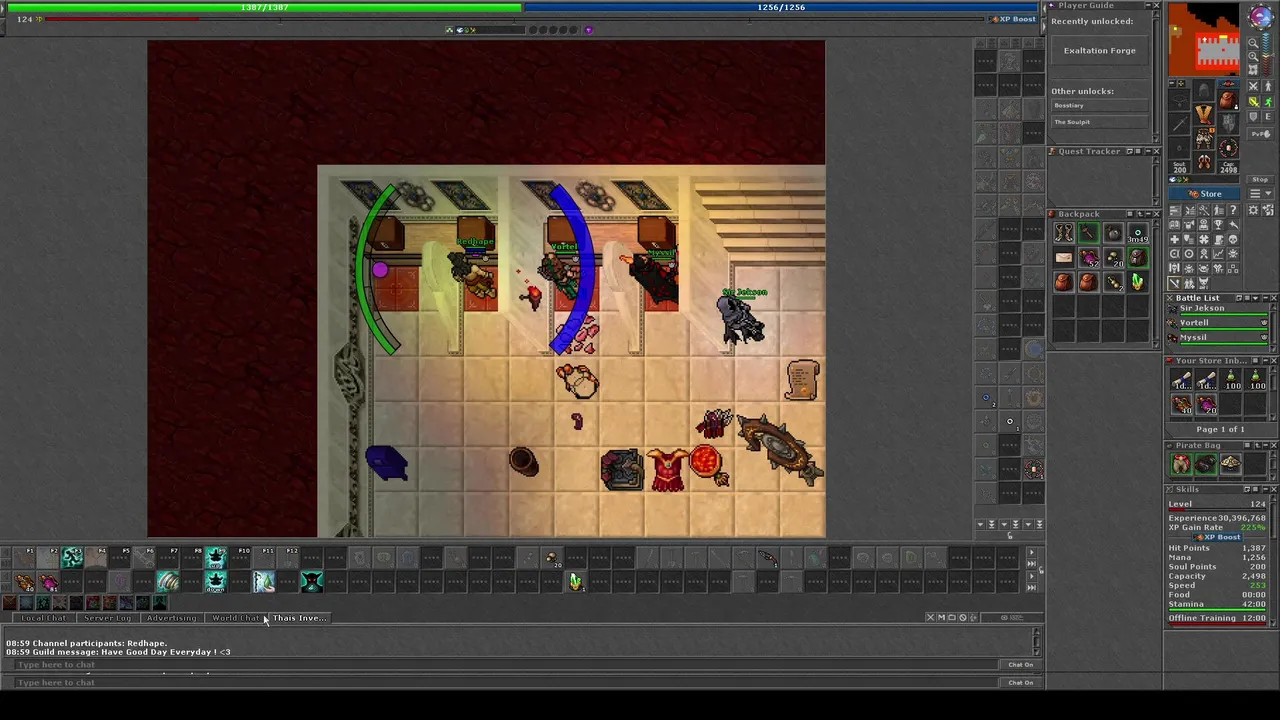Toggle expert mode E button
The image size is (1280, 720).
tap(1268, 117)
